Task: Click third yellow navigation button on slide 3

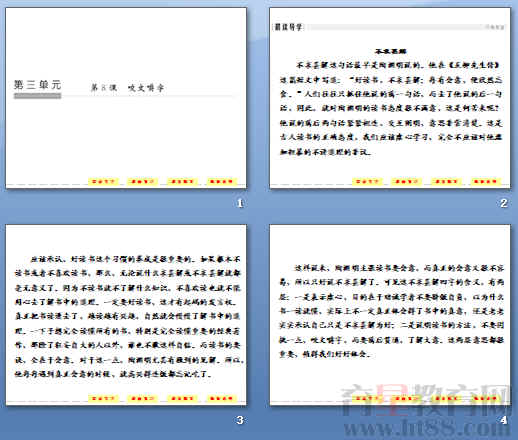Action: coord(182,398)
